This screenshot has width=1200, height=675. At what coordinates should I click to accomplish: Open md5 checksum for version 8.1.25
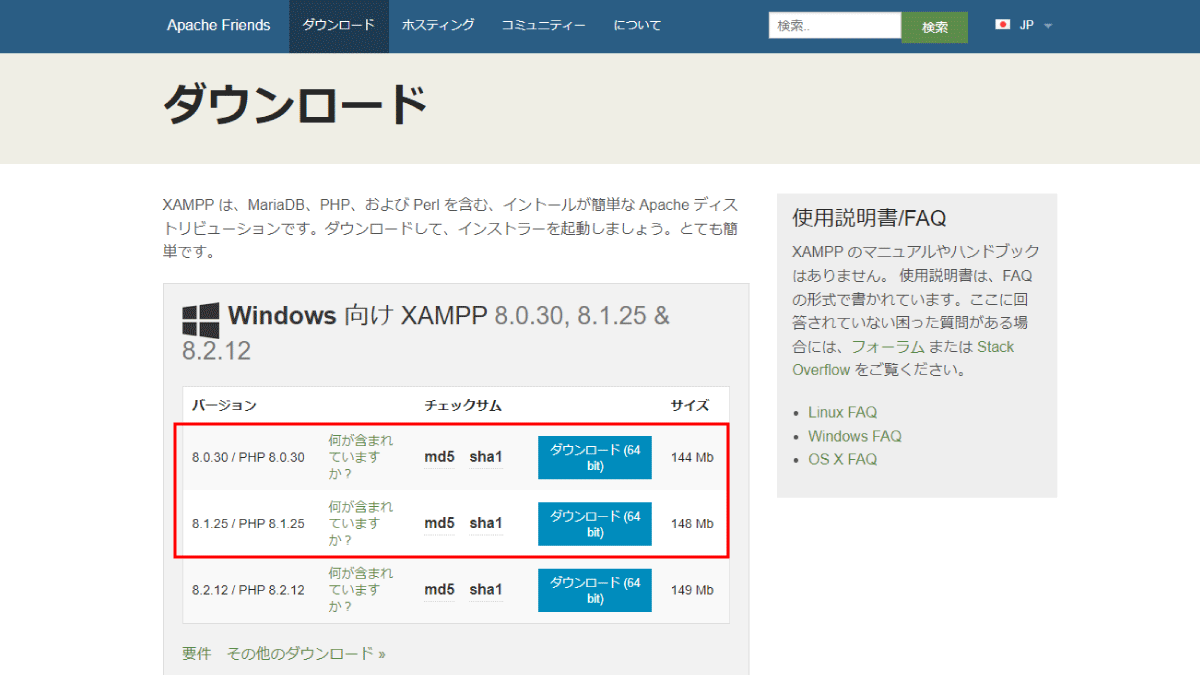[x=439, y=523]
